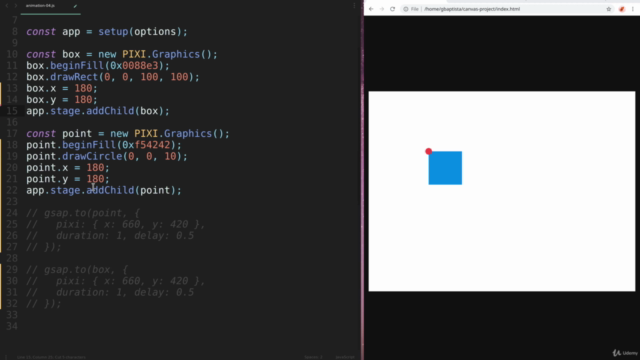Screen dimensions: 640x360
Task: Click value 180 on point.x line
Action: coord(95,168)
